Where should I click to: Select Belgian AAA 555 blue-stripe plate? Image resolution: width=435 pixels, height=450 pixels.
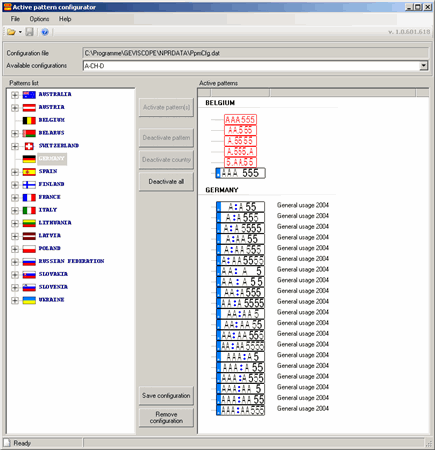pos(240,173)
